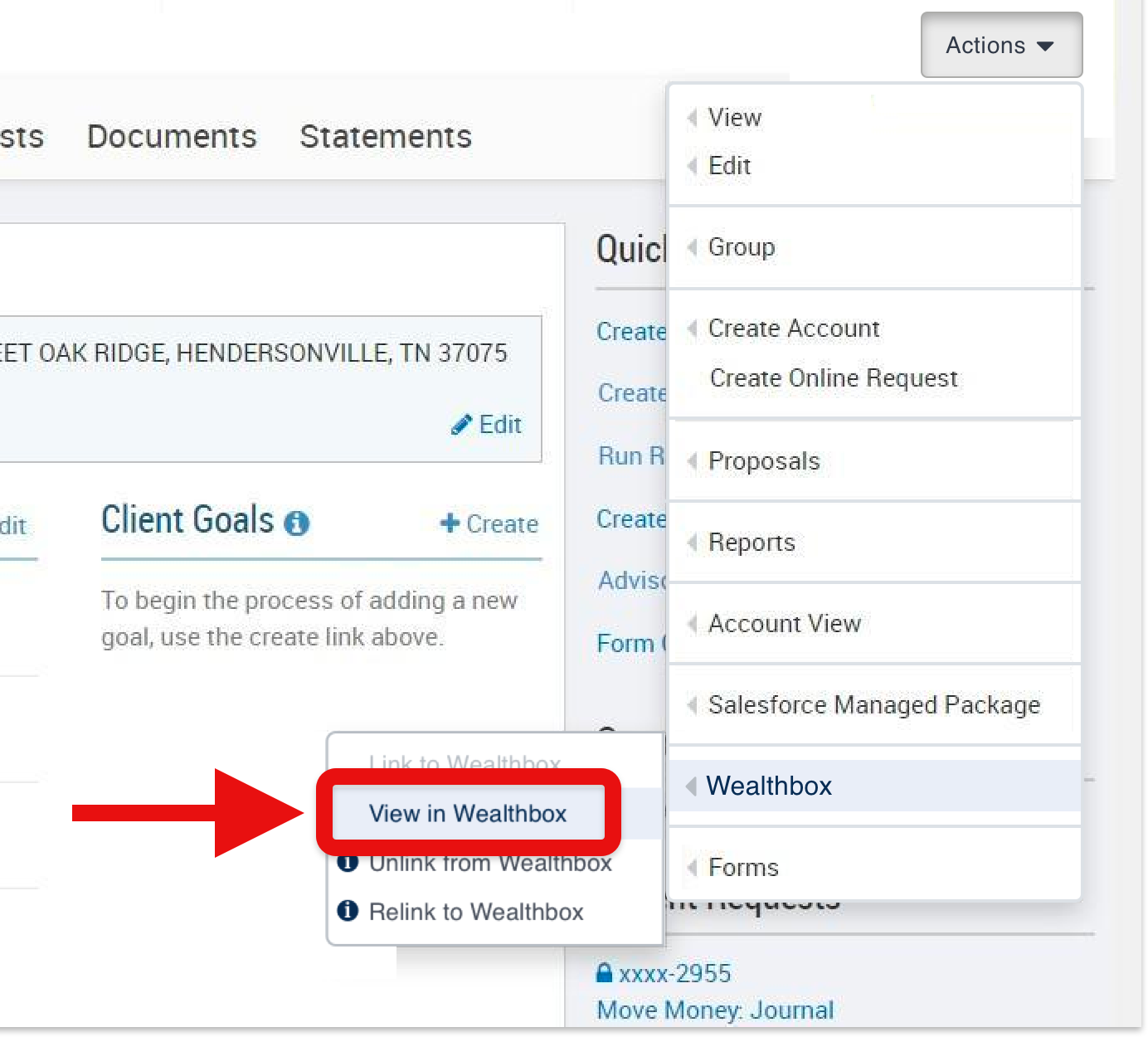Screen dimensions: 1148x1037
Task: Select View in Wealthbox
Action: (x=468, y=814)
